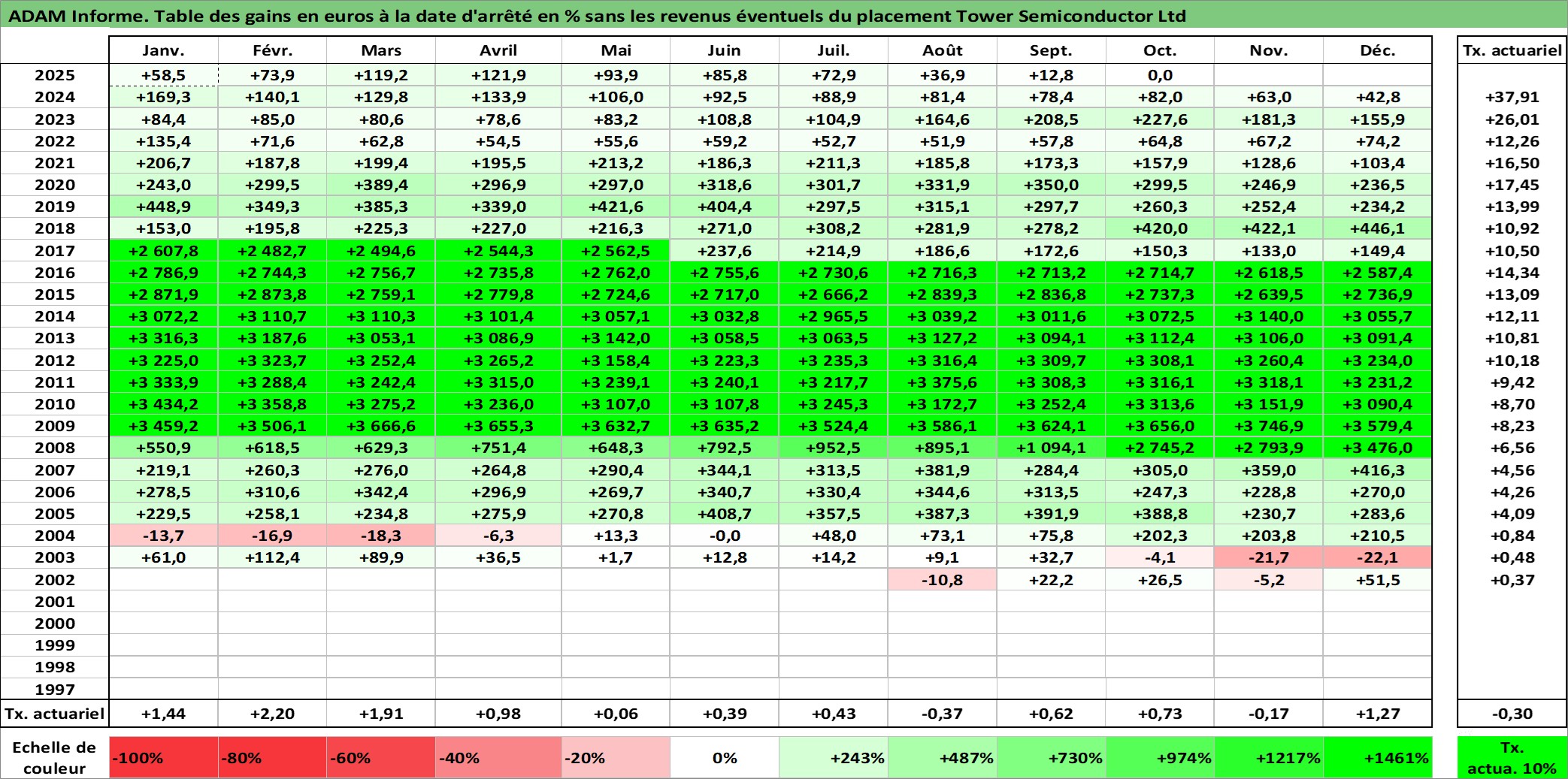Image resolution: width=1568 pixels, height=779 pixels.
Task: Select the Nov. column header
Action: pyautogui.click(x=1269, y=50)
